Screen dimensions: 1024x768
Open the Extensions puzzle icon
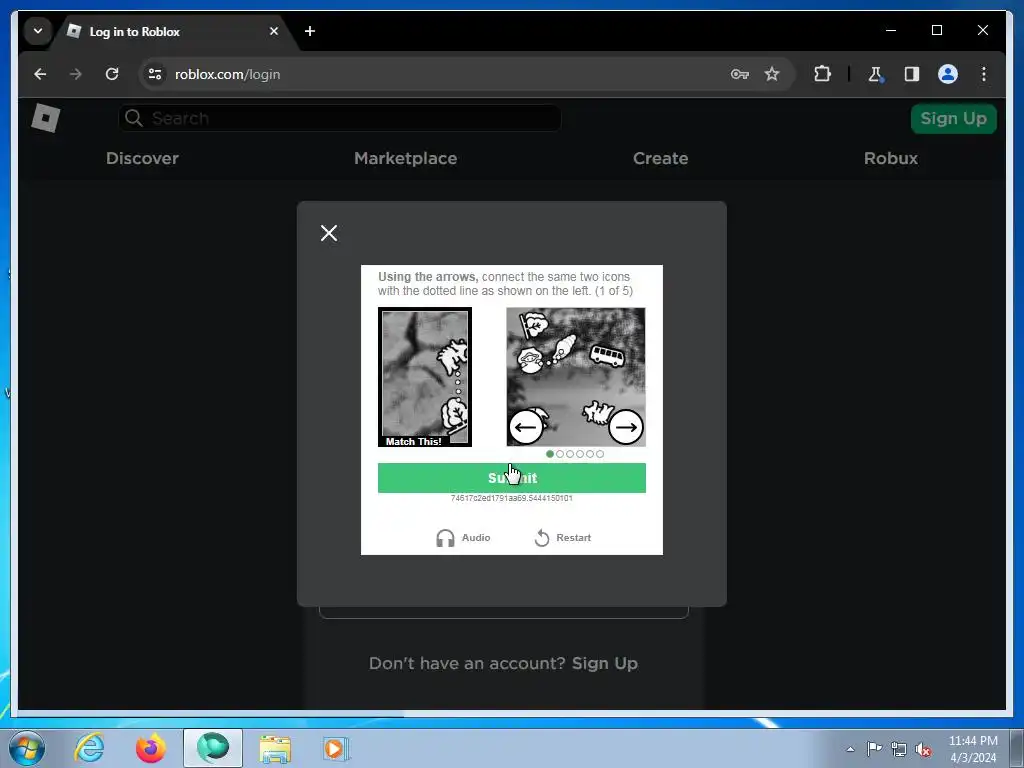[x=822, y=74]
